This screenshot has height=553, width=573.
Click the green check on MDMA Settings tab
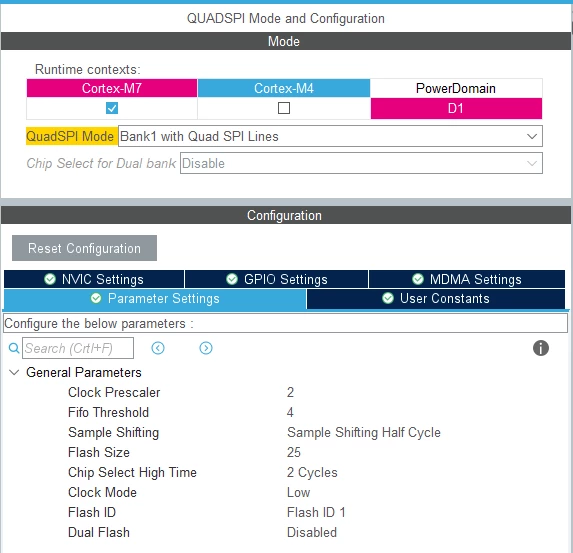pyautogui.click(x=418, y=279)
